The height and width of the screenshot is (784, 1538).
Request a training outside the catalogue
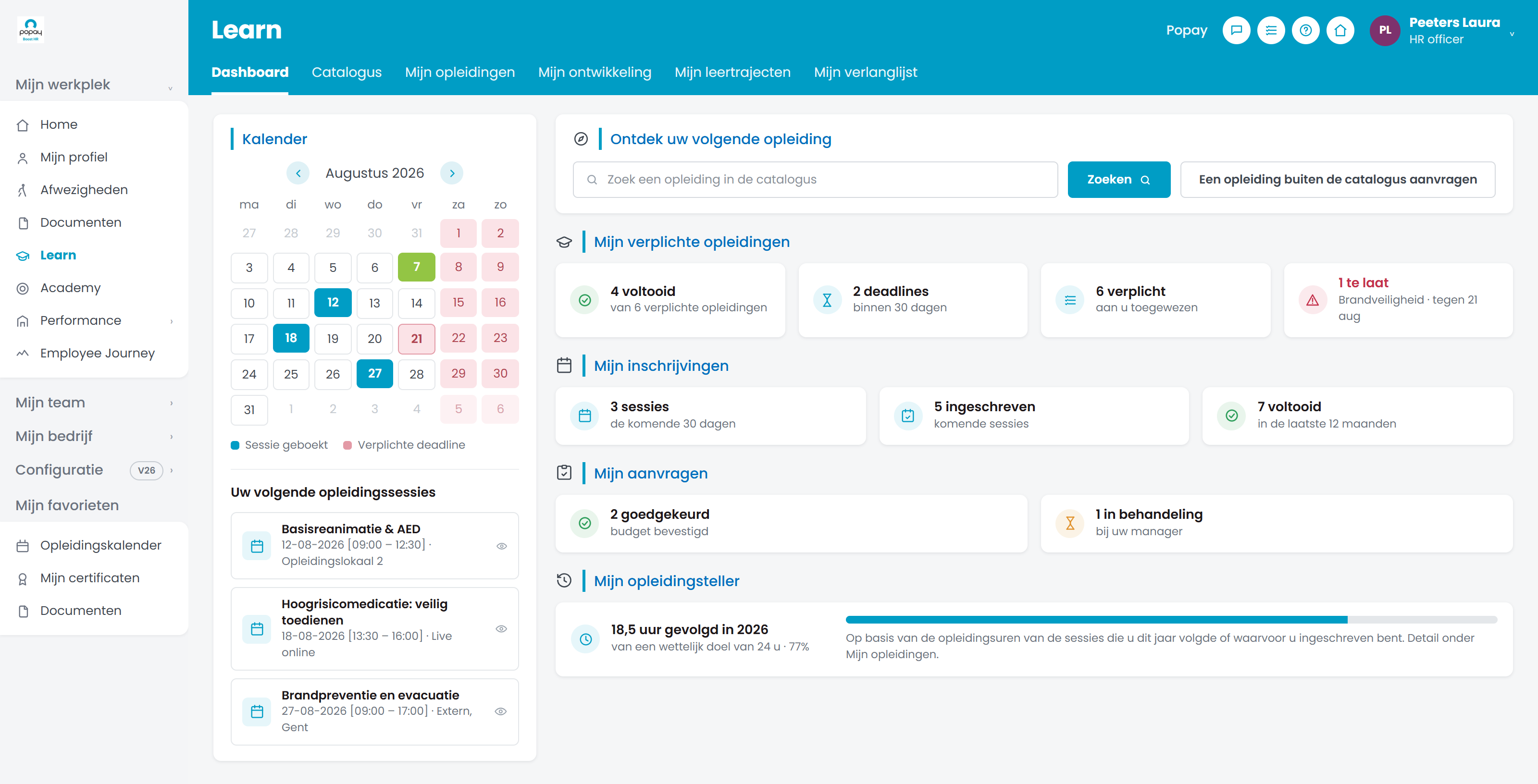[x=1338, y=180]
